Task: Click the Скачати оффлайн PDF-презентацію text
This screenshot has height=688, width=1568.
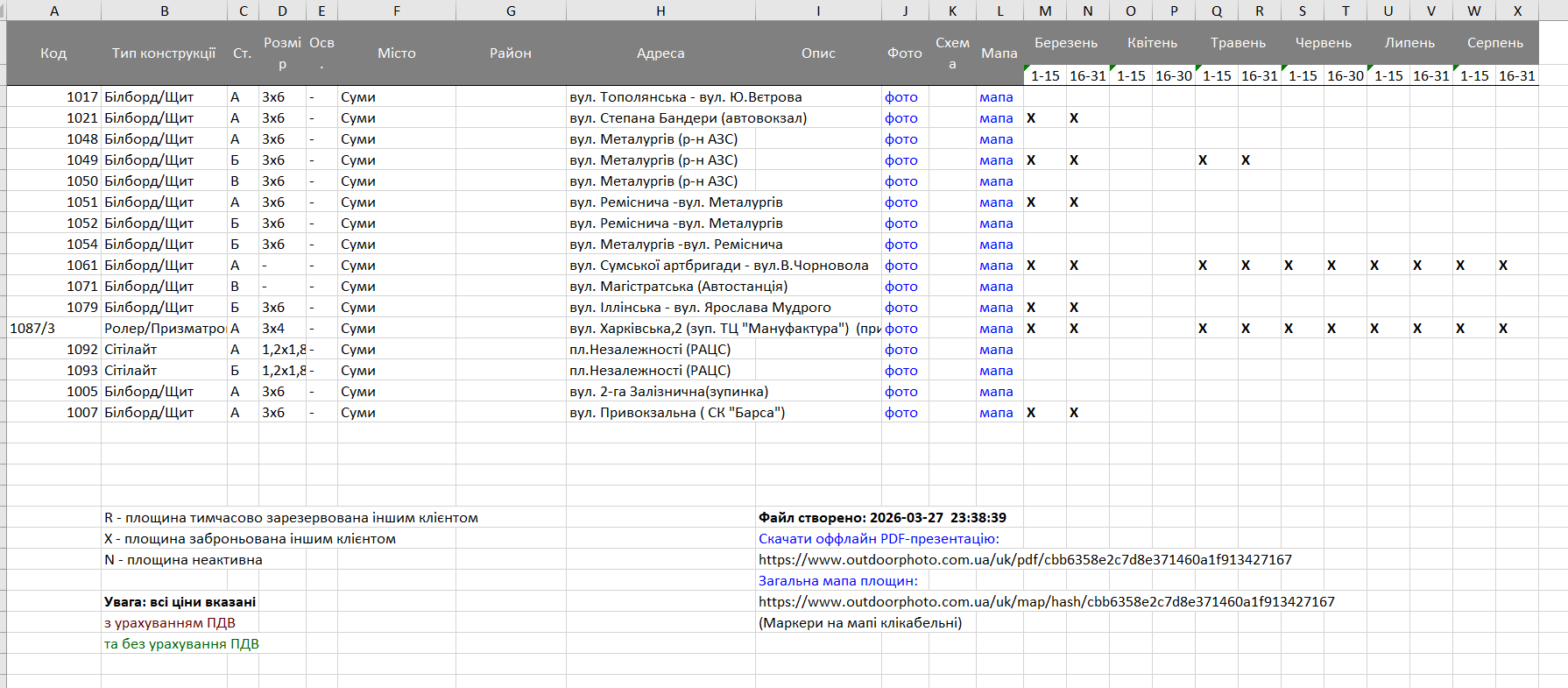Action: click(x=879, y=539)
